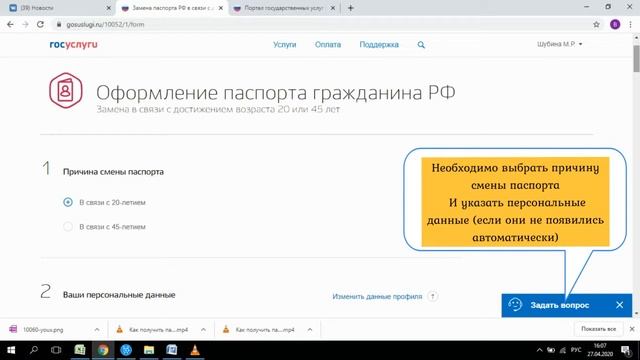Select В связи с 20-летием
The width and height of the screenshot is (640, 360).
68,202
